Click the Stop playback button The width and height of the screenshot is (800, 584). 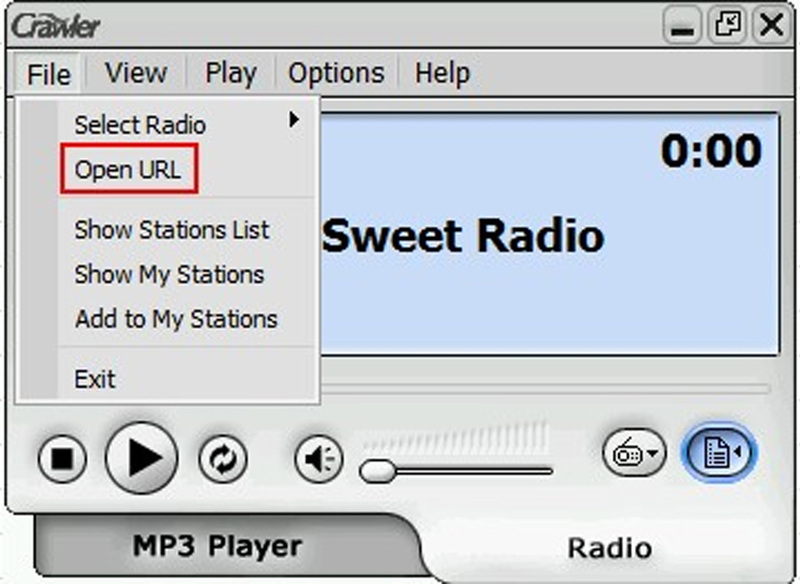tap(62, 459)
